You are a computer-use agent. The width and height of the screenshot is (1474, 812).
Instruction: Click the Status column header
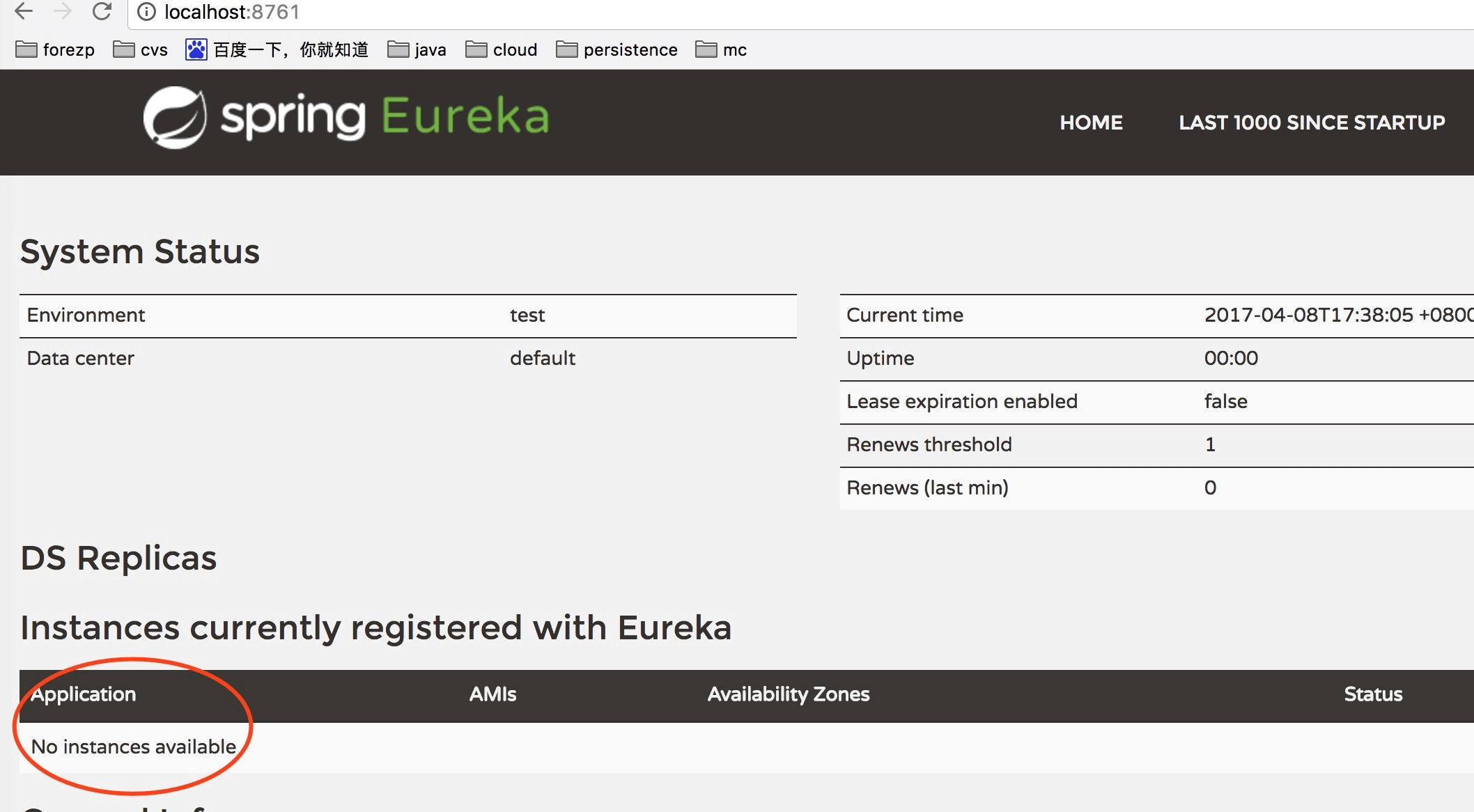1372,694
